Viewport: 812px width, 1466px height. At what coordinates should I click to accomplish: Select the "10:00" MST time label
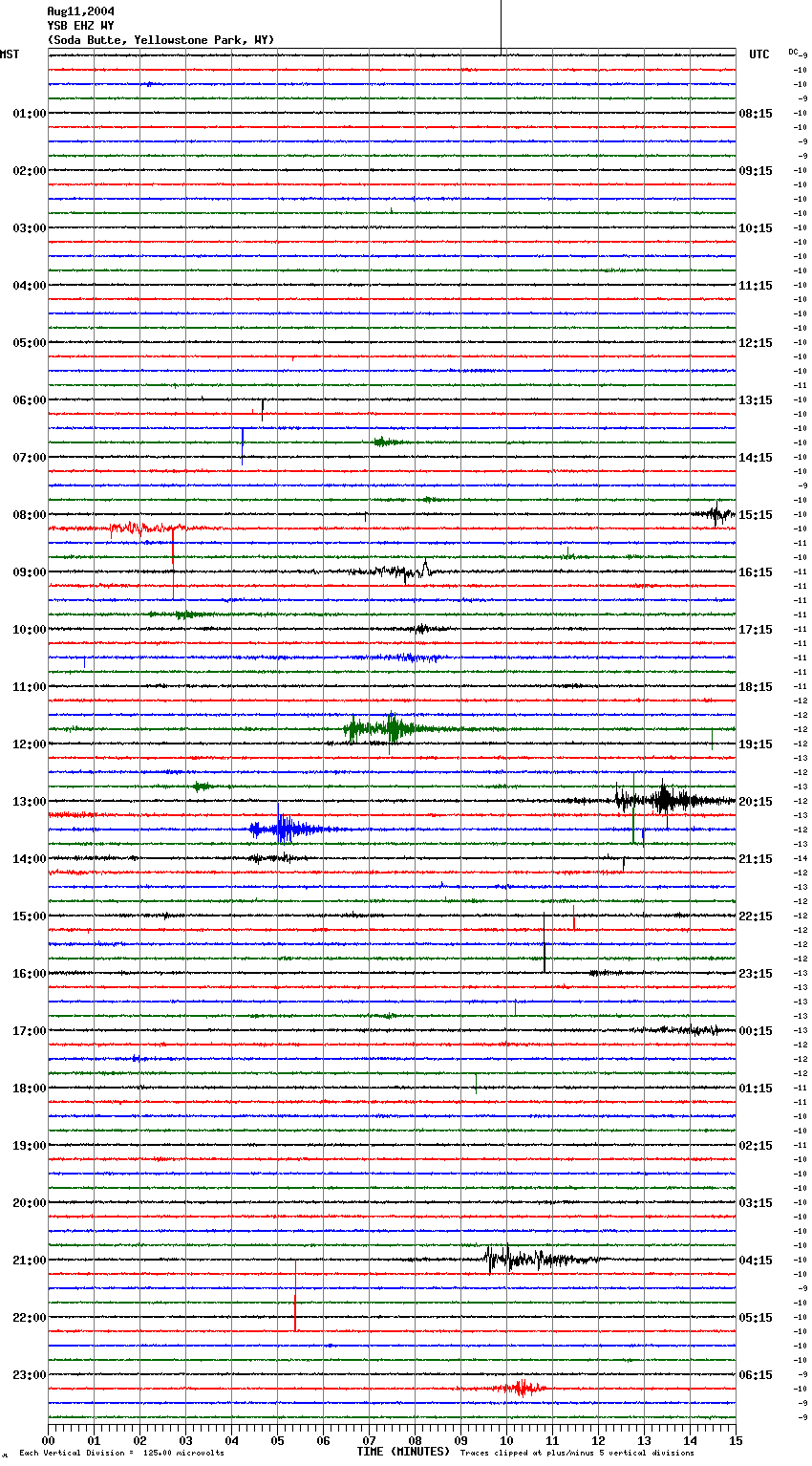click(30, 630)
